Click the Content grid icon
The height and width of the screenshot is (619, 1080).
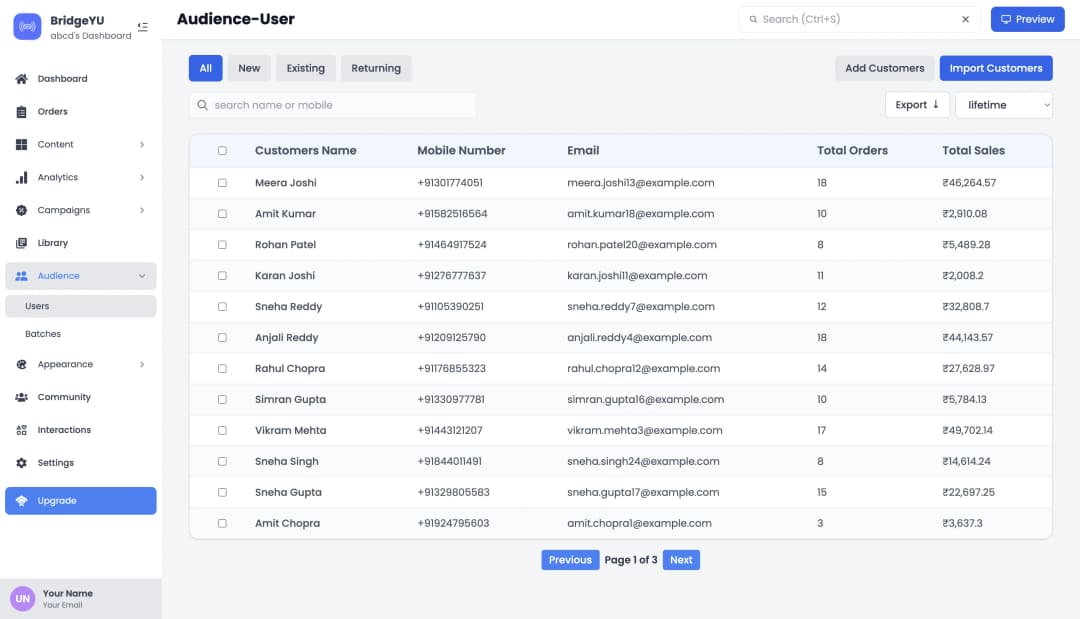[x=21, y=145]
